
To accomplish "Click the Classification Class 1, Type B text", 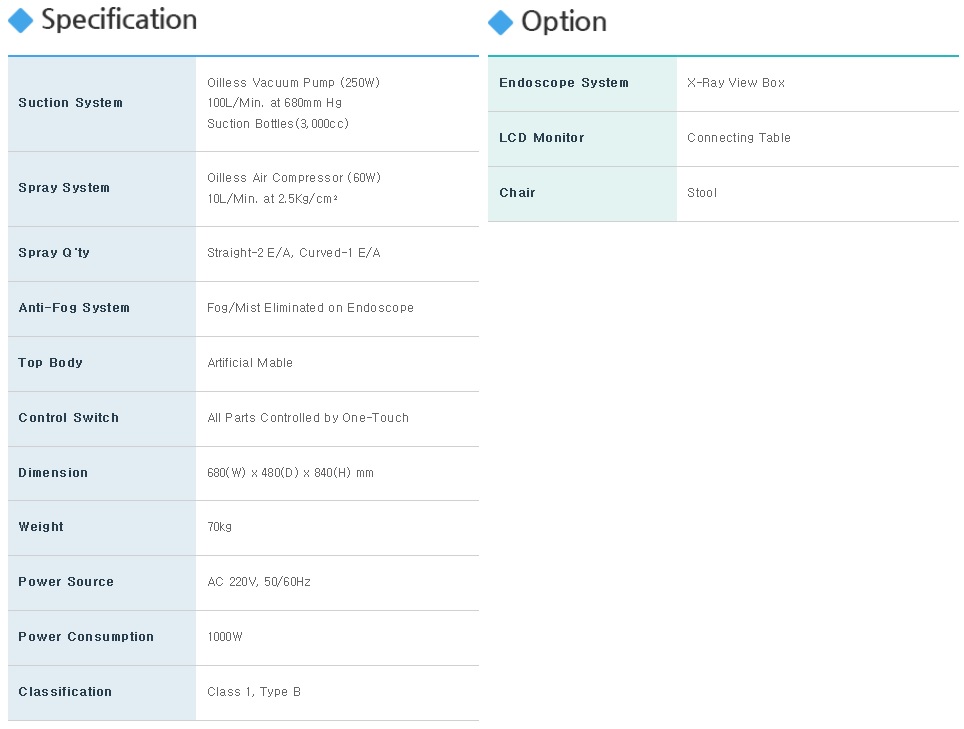I will click(254, 692).
